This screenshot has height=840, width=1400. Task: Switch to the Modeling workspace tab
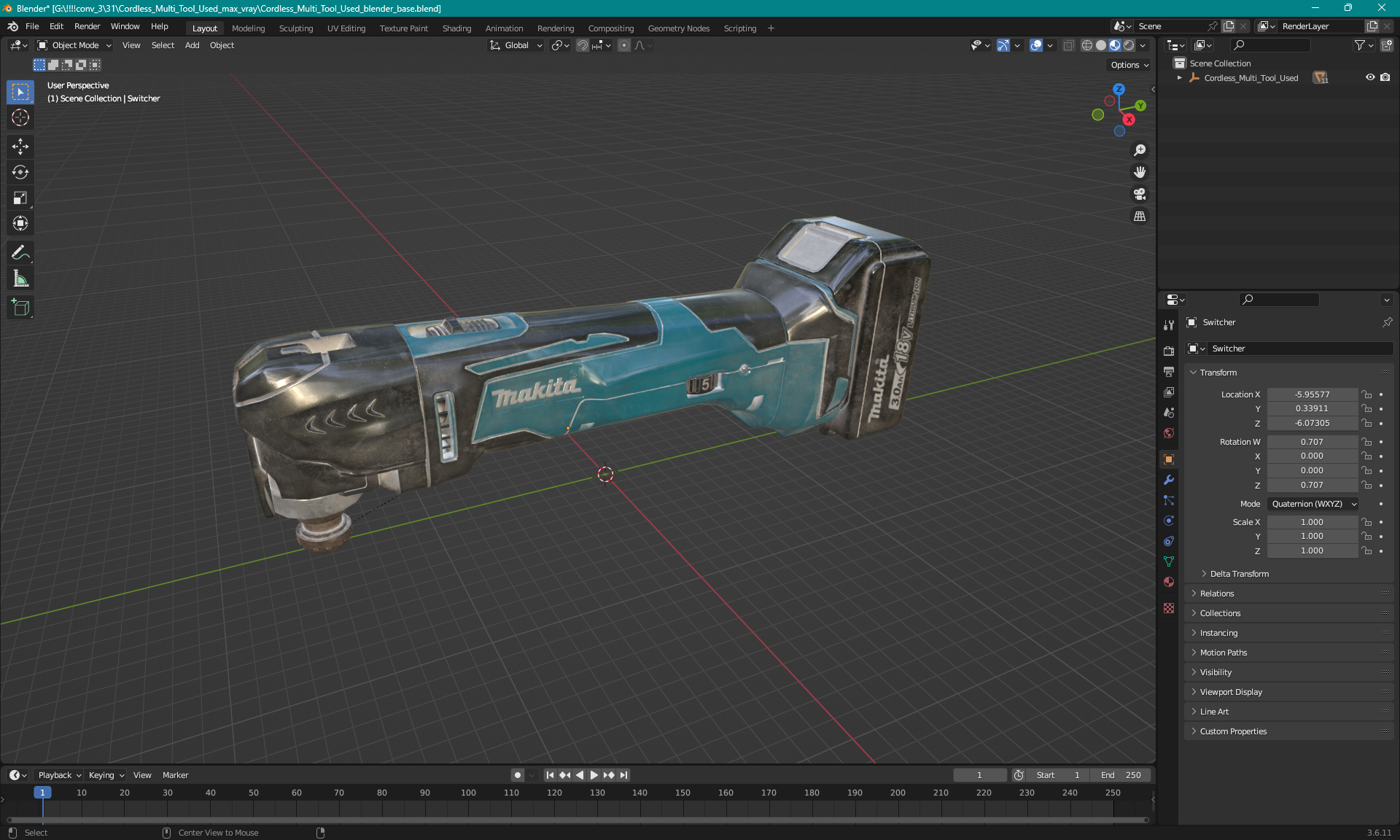pyautogui.click(x=248, y=28)
